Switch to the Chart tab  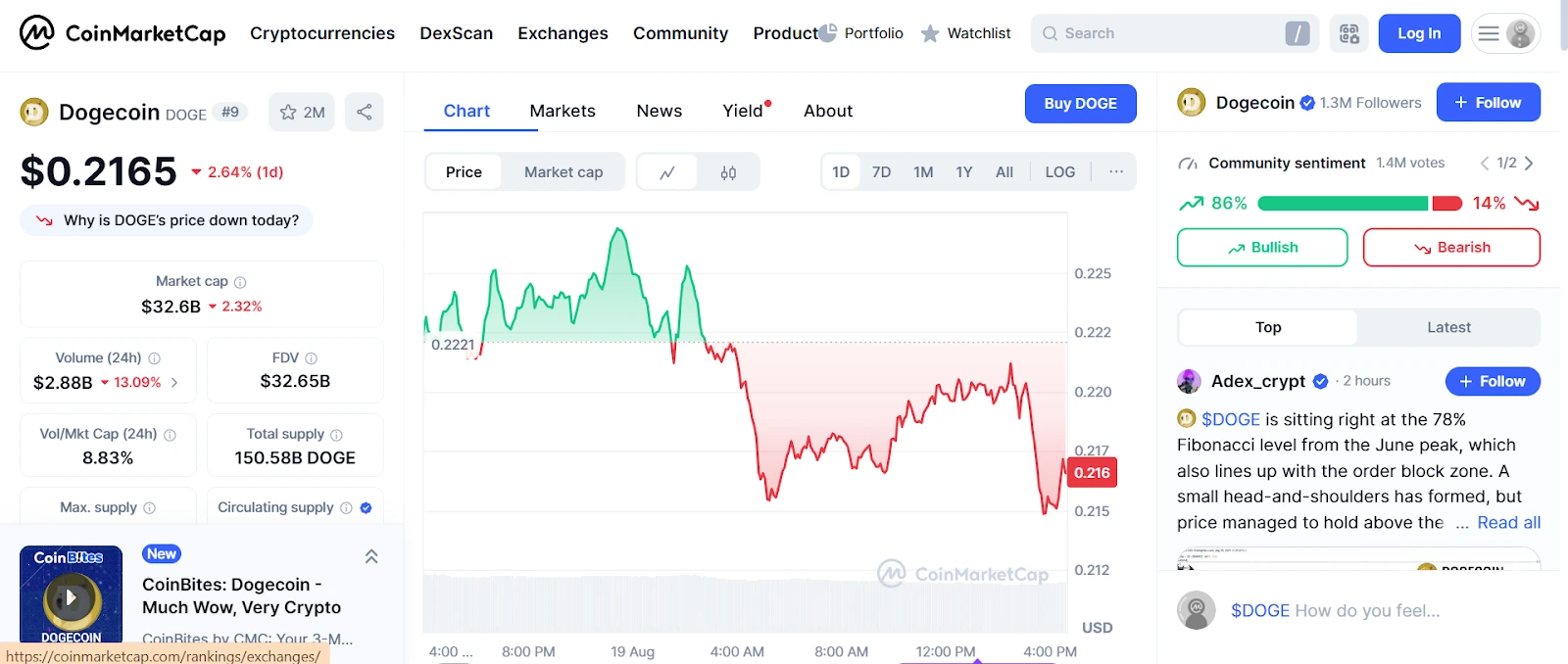tap(466, 111)
